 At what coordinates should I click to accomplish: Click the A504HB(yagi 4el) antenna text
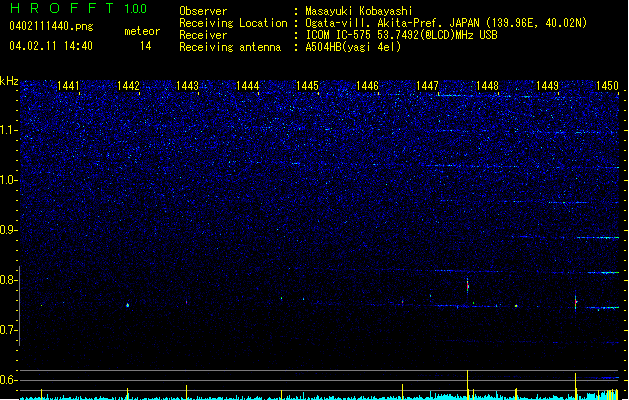tap(353, 47)
